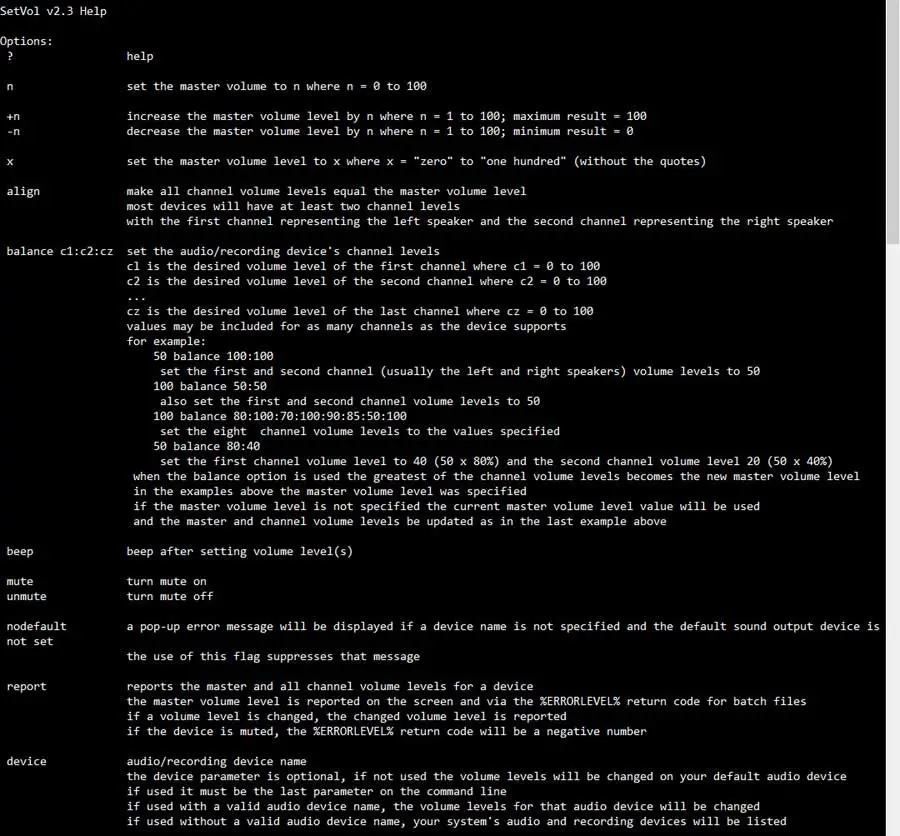Click 'also set the first and second channel' line
This screenshot has height=836, width=900.
(x=350, y=401)
